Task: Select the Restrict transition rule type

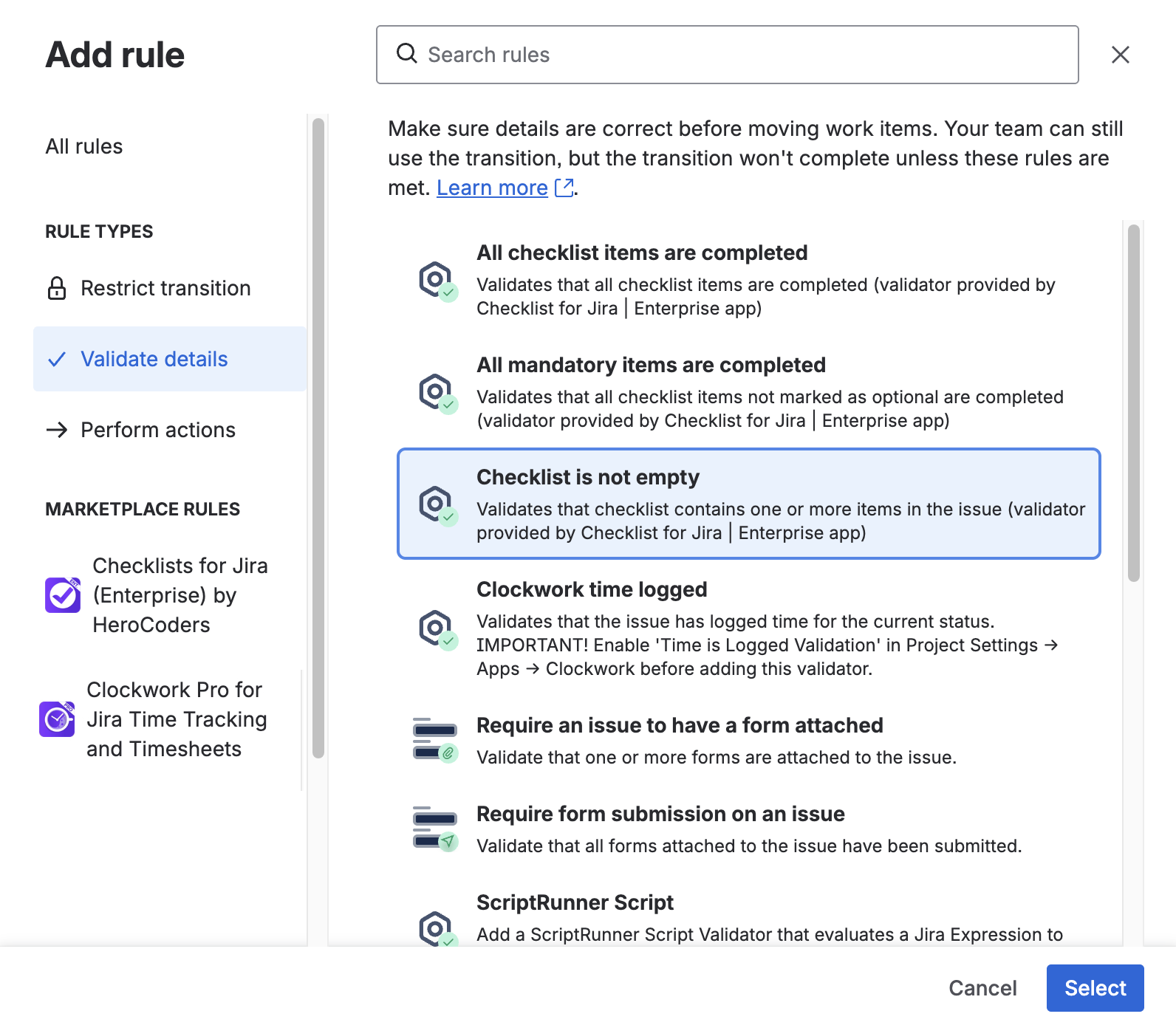Action: [165, 288]
